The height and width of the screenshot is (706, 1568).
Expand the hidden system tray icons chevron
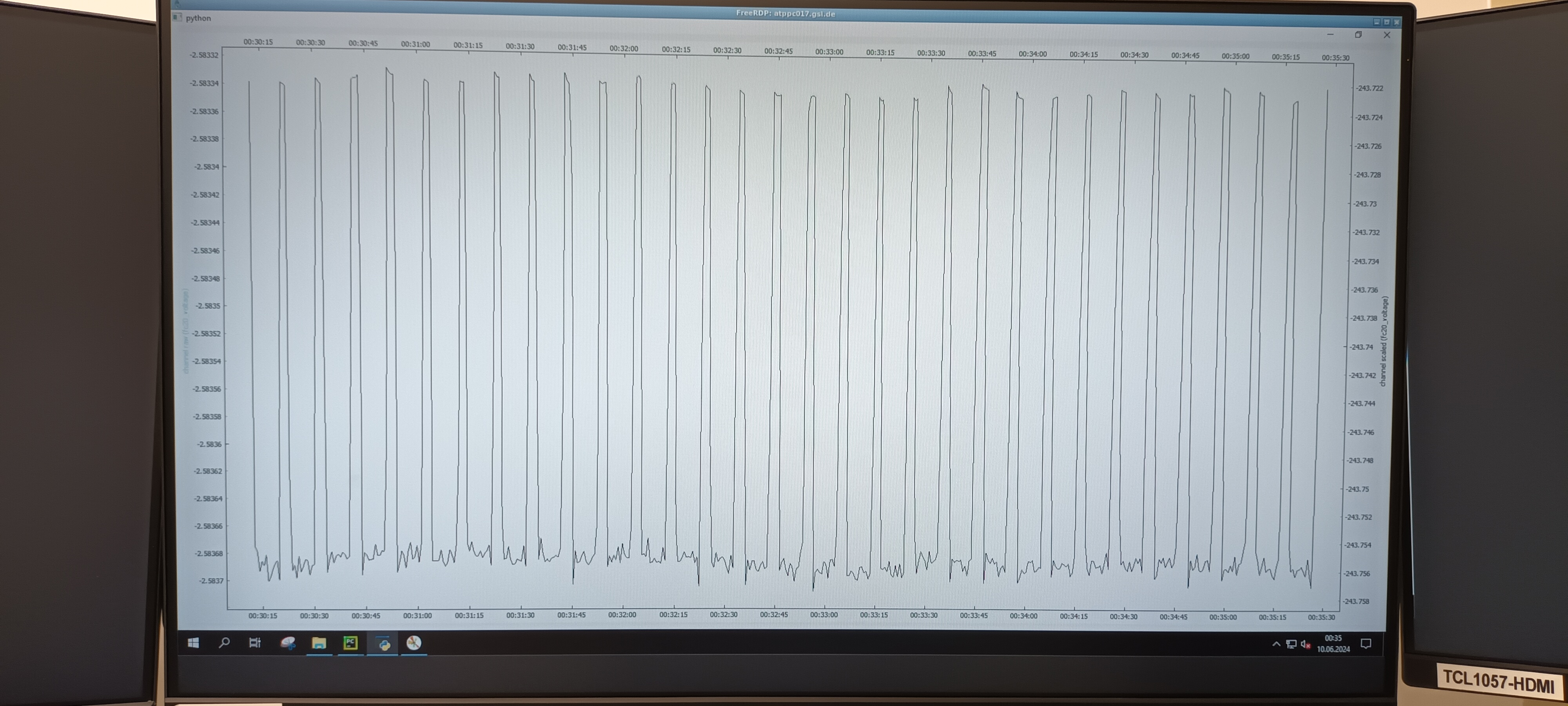coord(1276,644)
